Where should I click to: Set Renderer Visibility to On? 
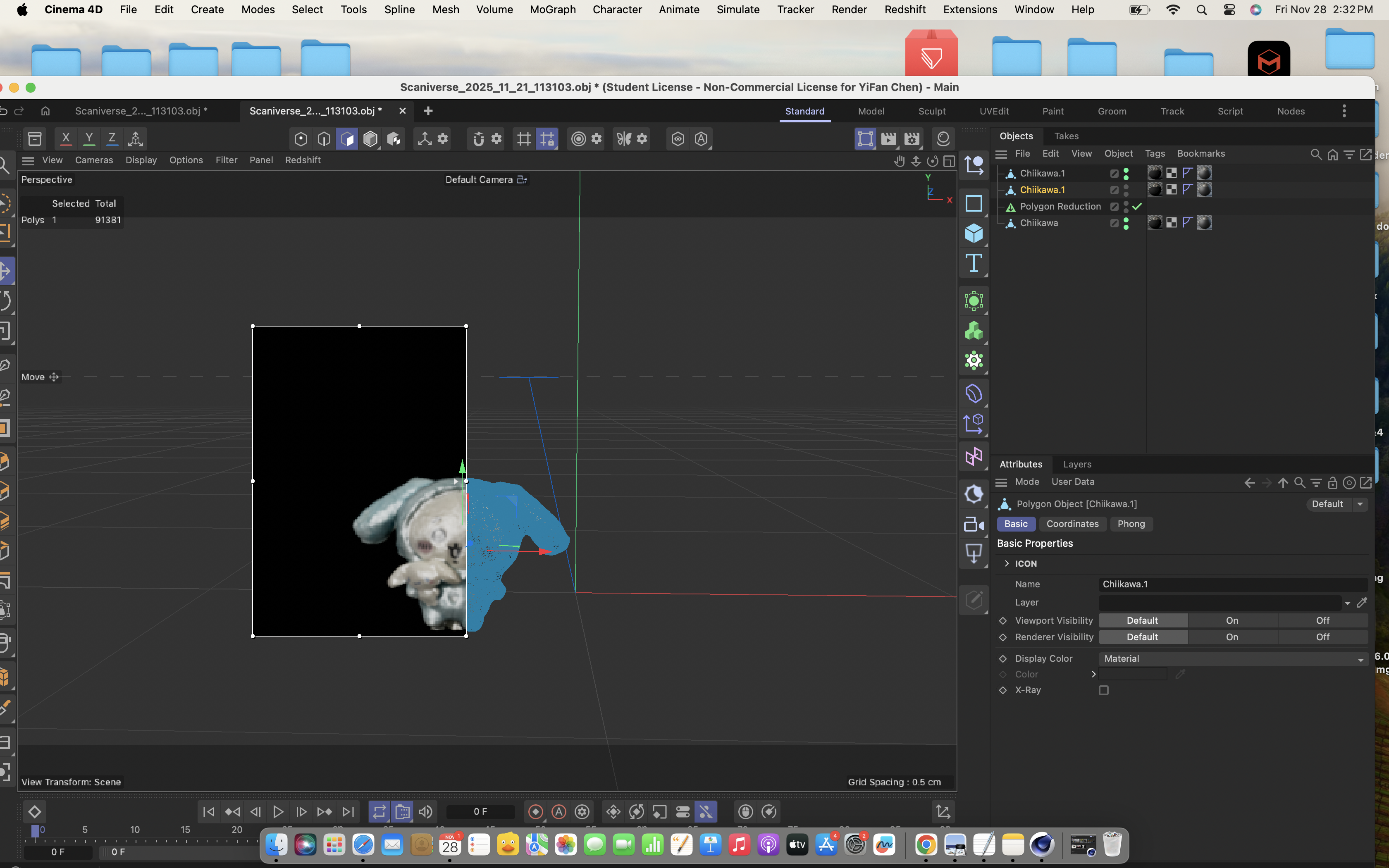pos(1232,637)
